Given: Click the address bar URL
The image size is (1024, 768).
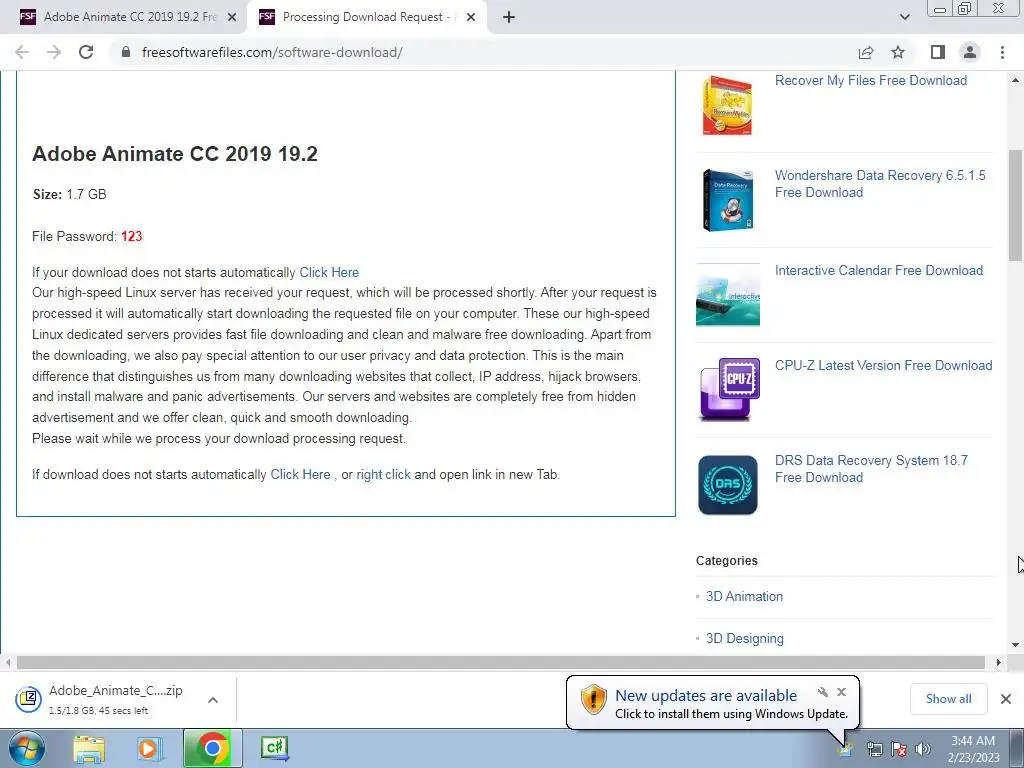Looking at the screenshot, I should coord(272,52).
